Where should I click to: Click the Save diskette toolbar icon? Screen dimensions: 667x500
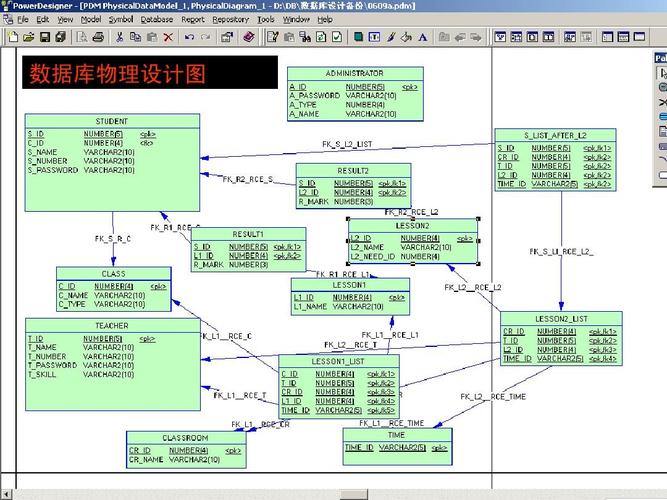pos(44,37)
